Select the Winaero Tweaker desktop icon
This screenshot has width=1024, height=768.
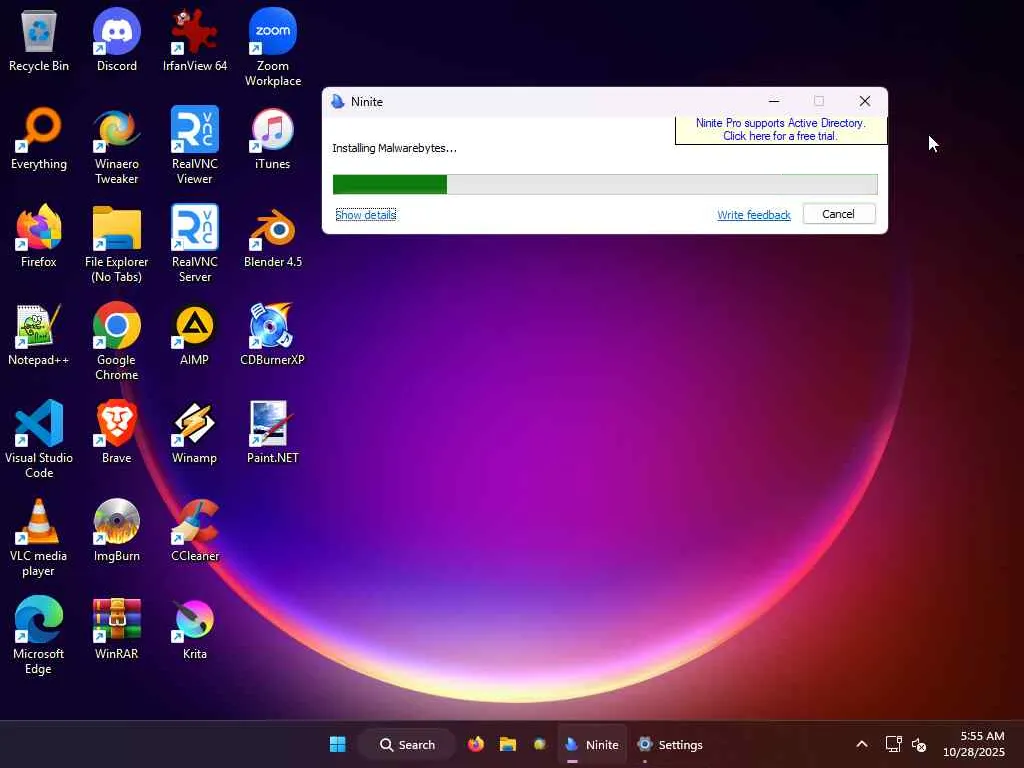point(117,146)
